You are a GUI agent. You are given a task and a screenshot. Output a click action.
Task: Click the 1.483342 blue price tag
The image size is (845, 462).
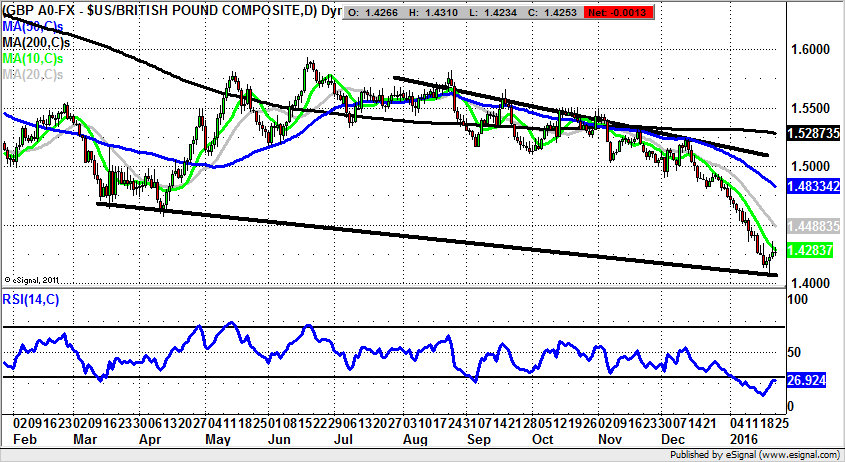[812, 186]
